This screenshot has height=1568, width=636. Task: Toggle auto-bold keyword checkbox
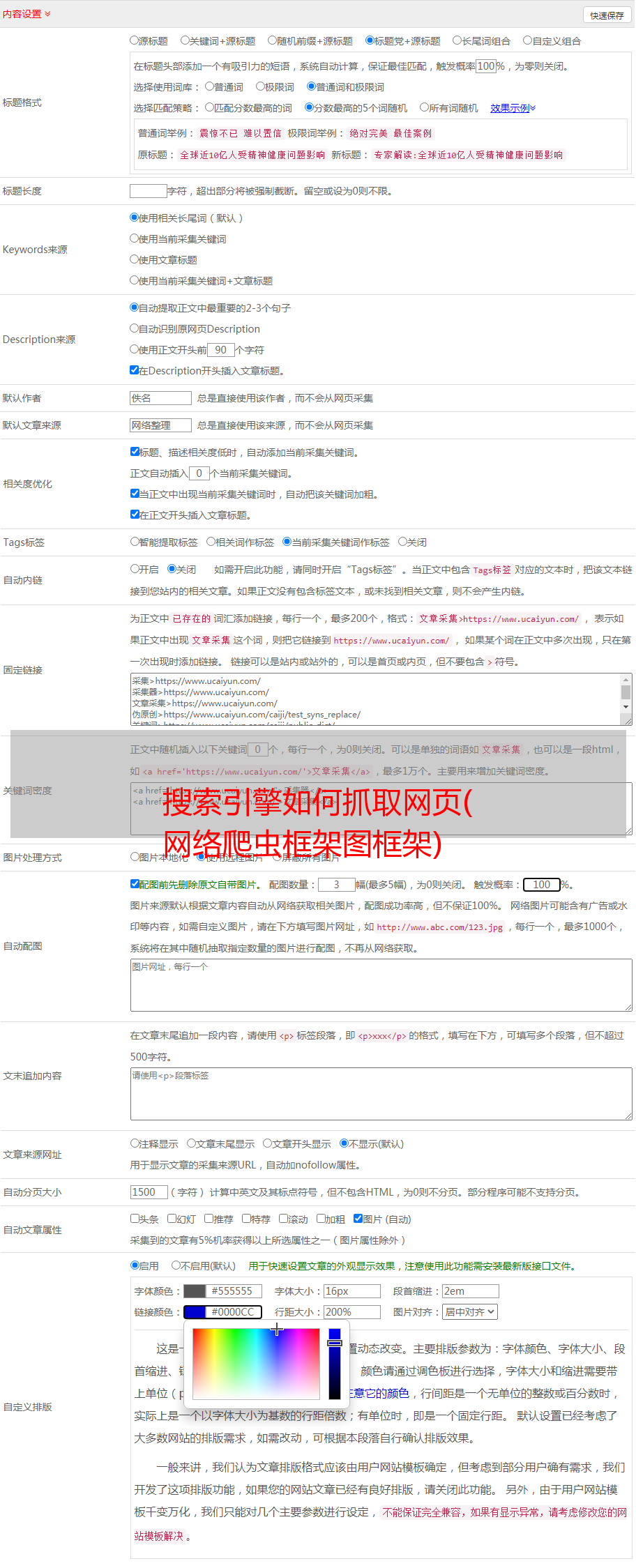click(135, 494)
